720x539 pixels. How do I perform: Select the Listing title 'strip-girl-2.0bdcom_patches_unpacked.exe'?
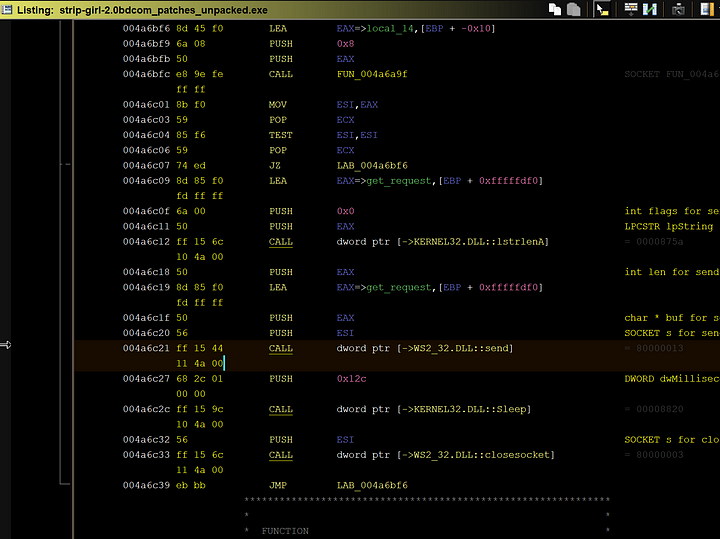pyautogui.click(x=163, y=10)
